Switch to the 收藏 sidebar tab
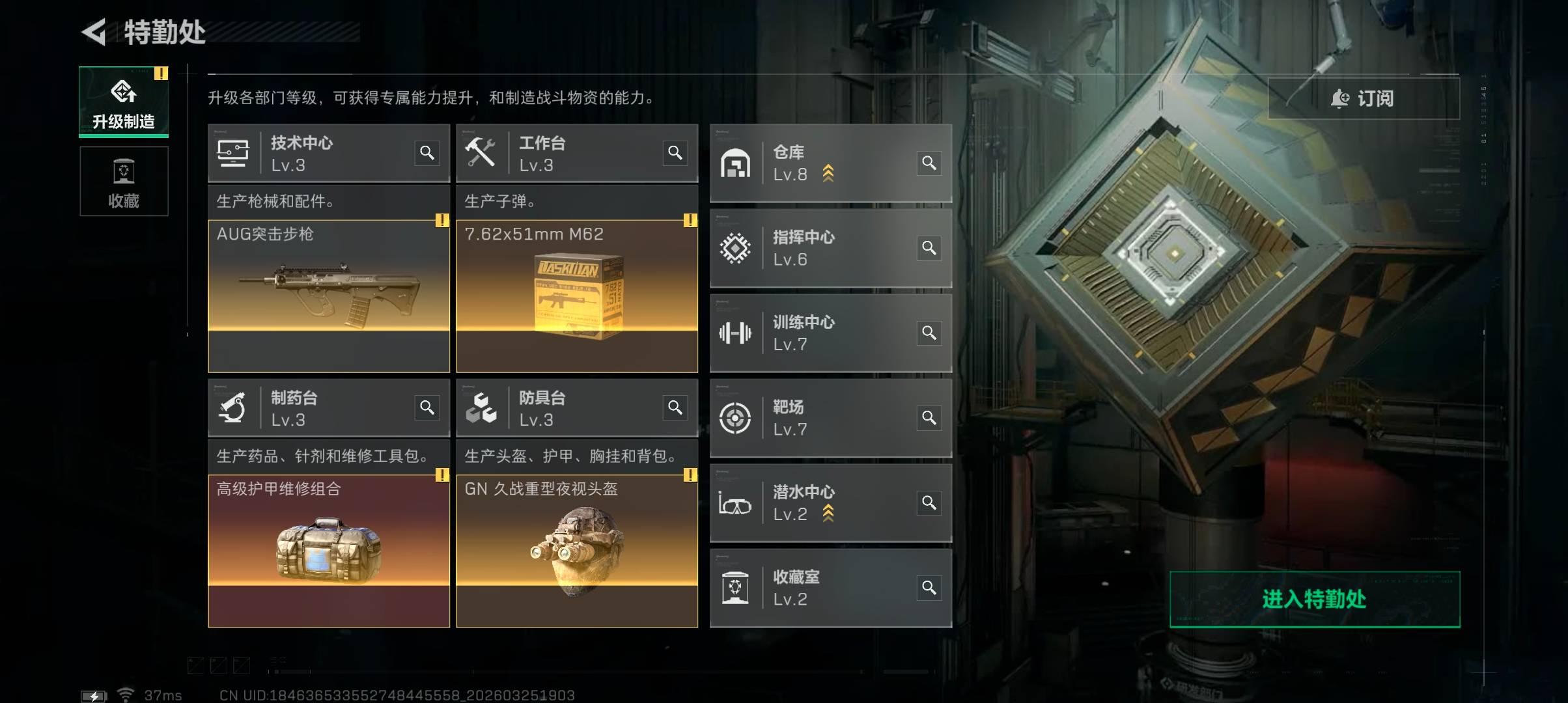 [124, 181]
